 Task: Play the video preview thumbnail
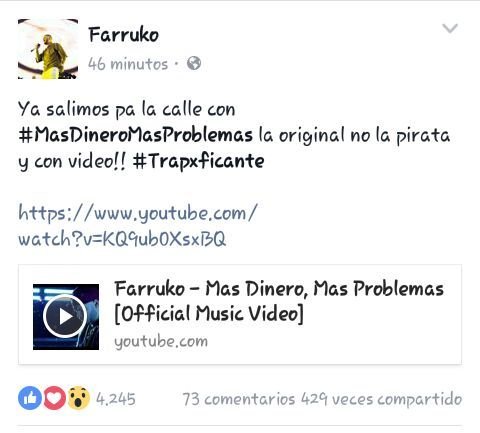[x=66, y=317]
